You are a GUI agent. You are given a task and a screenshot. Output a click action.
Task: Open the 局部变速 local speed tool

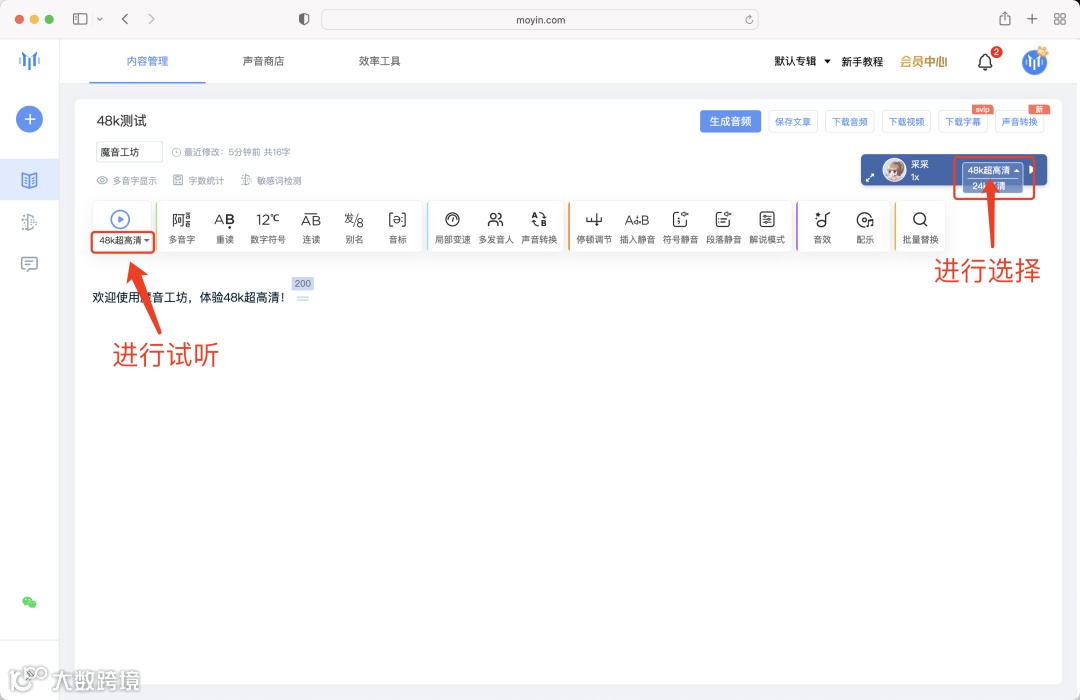(452, 226)
